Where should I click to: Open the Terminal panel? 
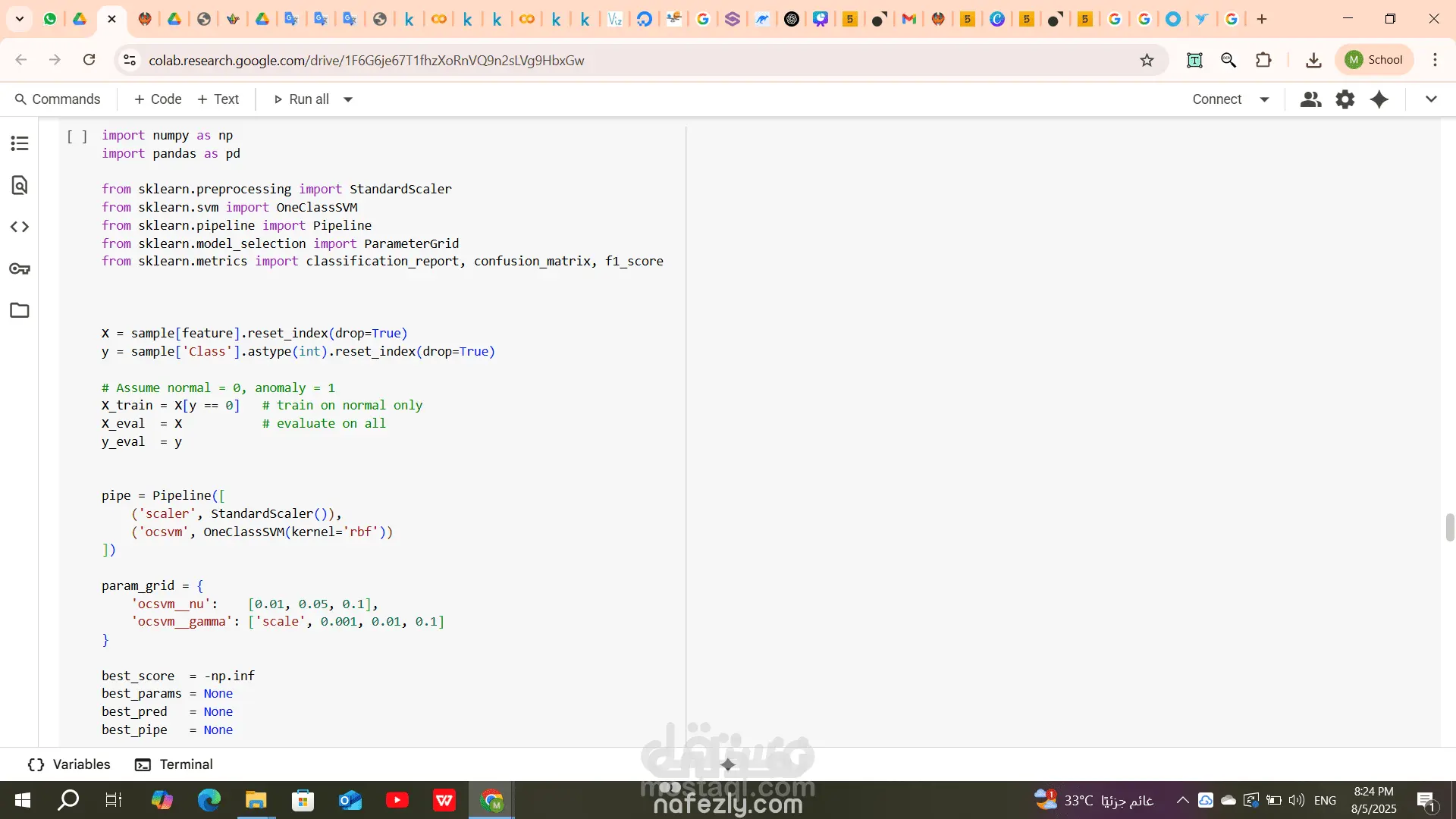point(174,764)
